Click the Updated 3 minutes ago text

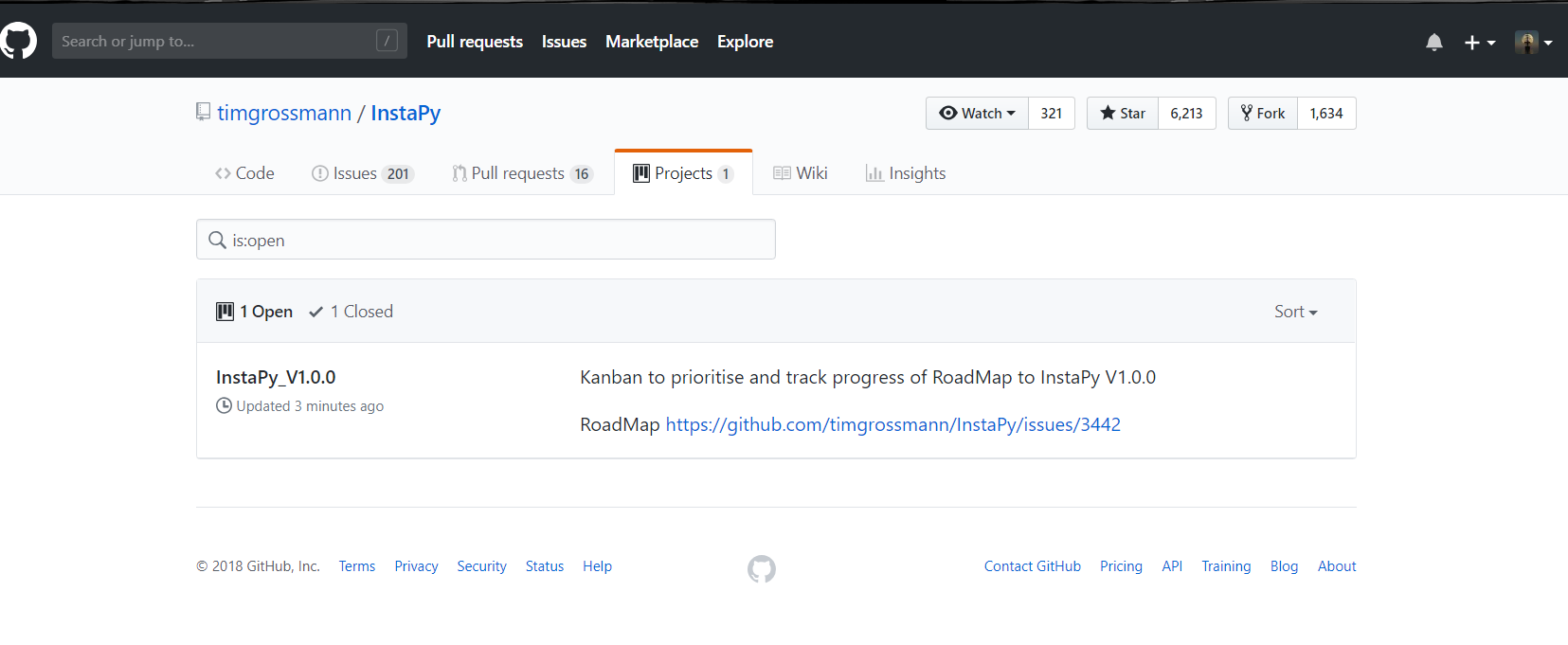(310, 406)
